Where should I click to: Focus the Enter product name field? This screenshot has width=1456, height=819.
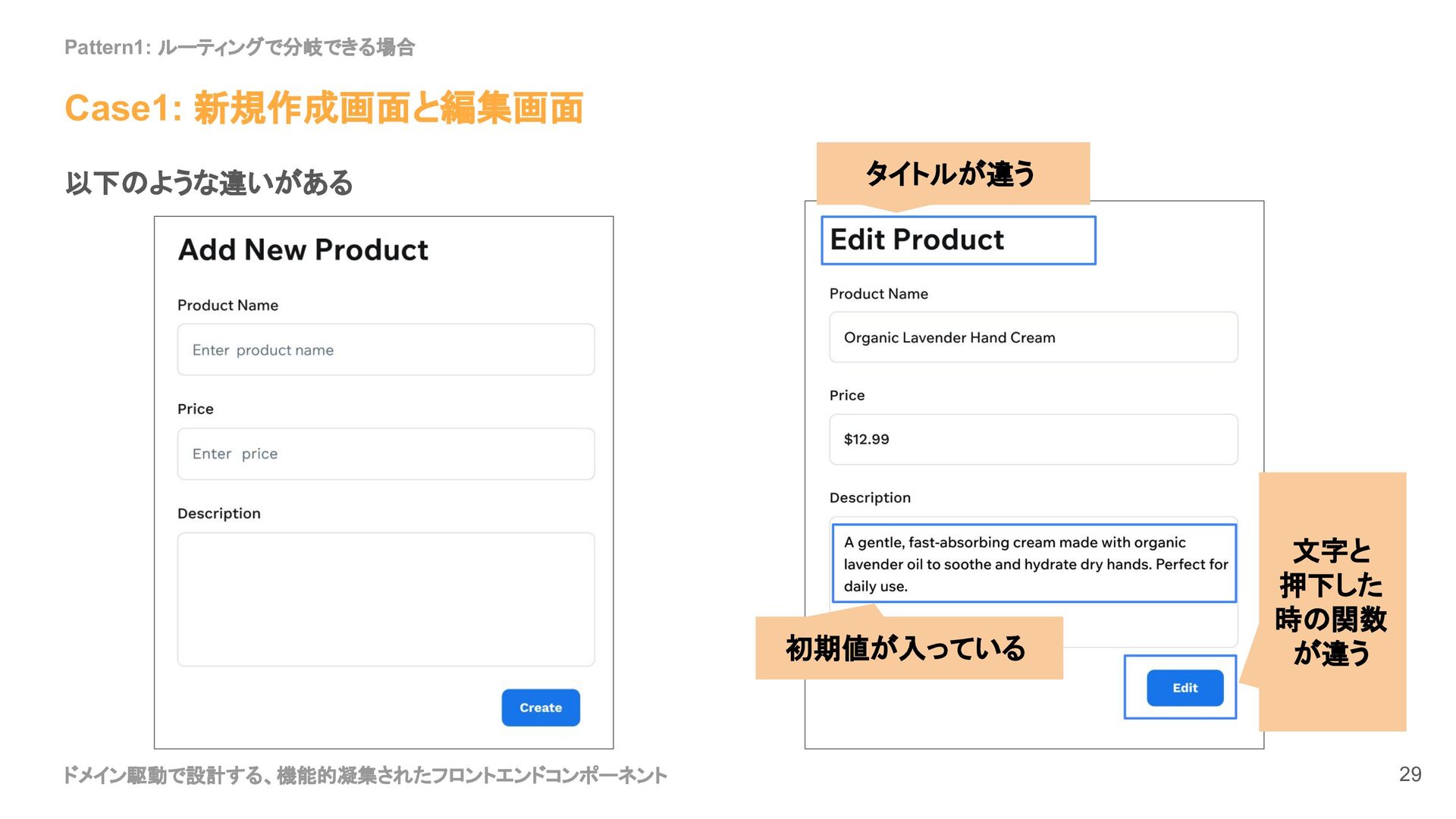click(386, 350)
